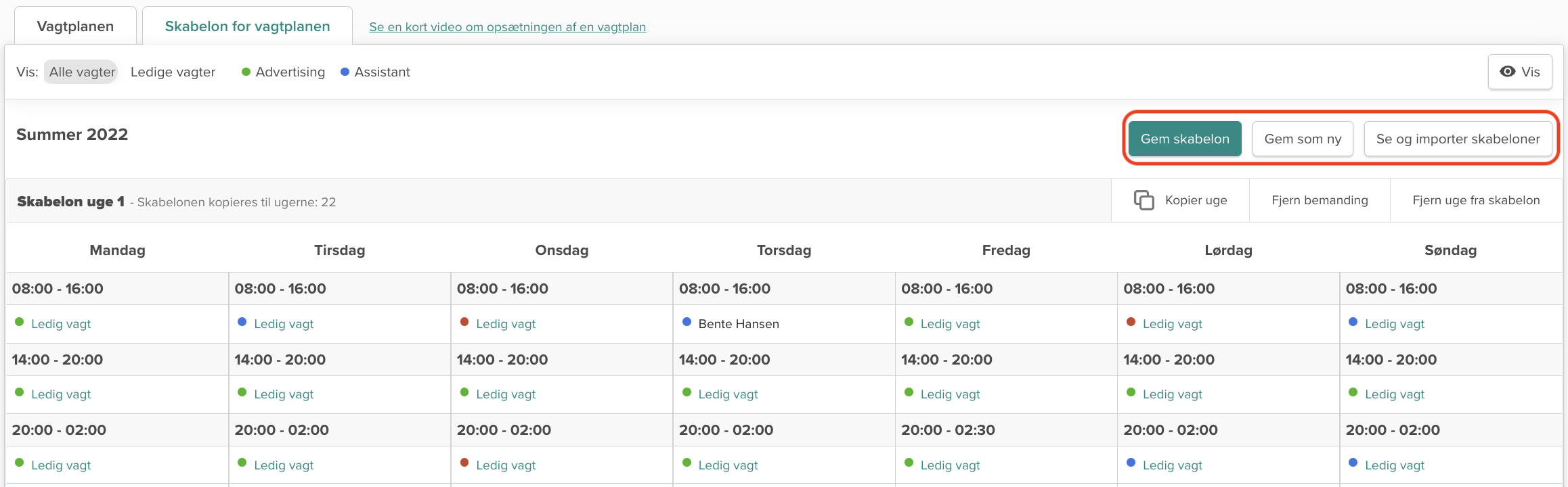Click Fredag 20:00 - 02:30 time header
Screen dimensions: 1568x487
coord(948,430)
